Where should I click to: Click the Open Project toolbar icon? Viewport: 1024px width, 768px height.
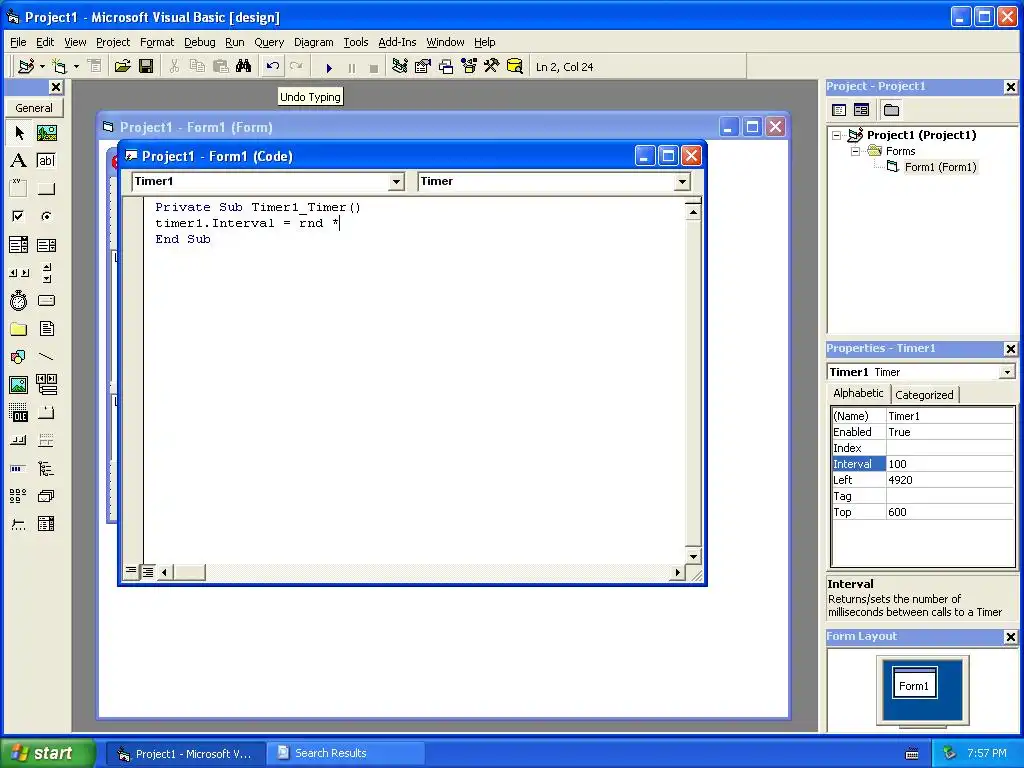pos(122,67)
